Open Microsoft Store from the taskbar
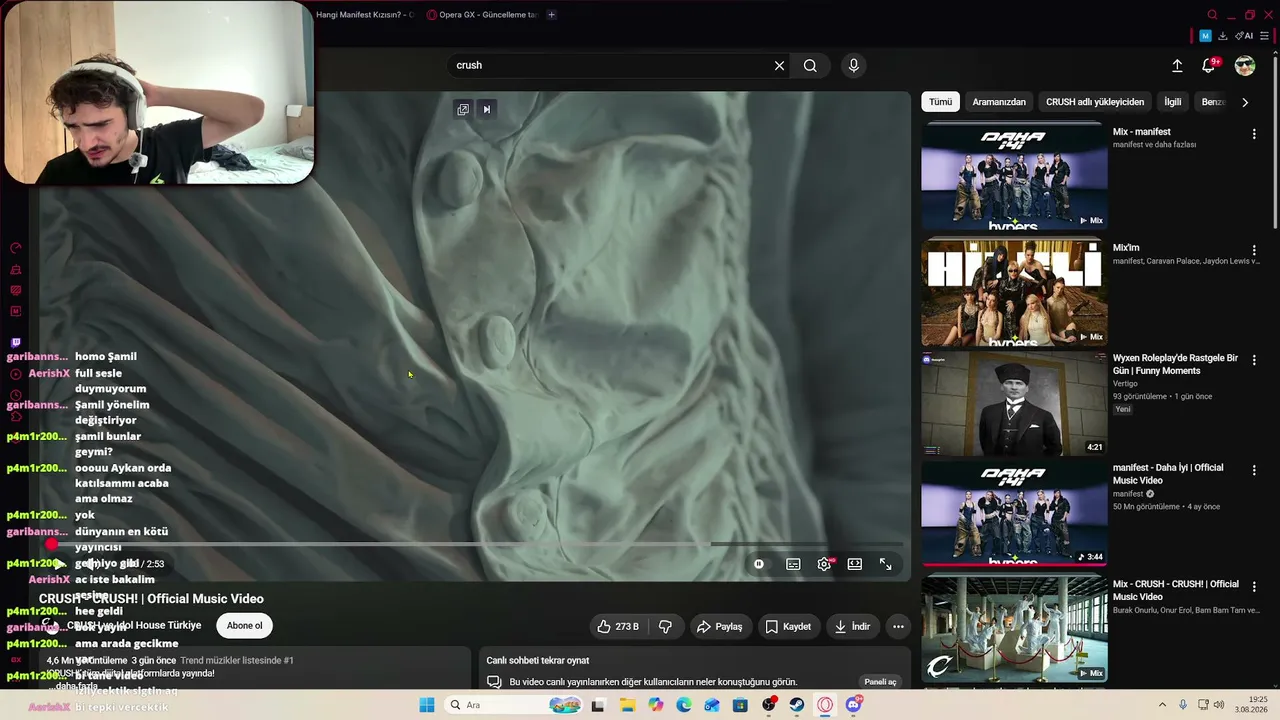The image size is (1280, 720). (x=740, y=705)
